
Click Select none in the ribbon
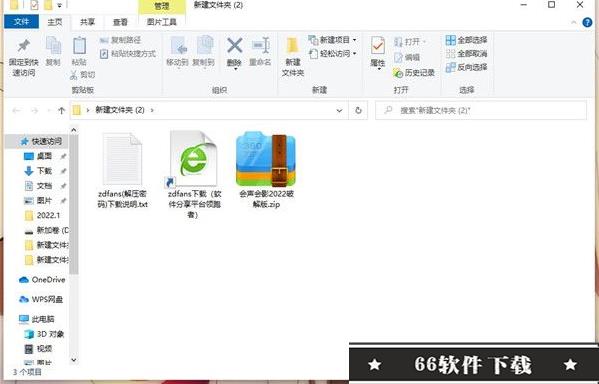[x=466, y=53]
